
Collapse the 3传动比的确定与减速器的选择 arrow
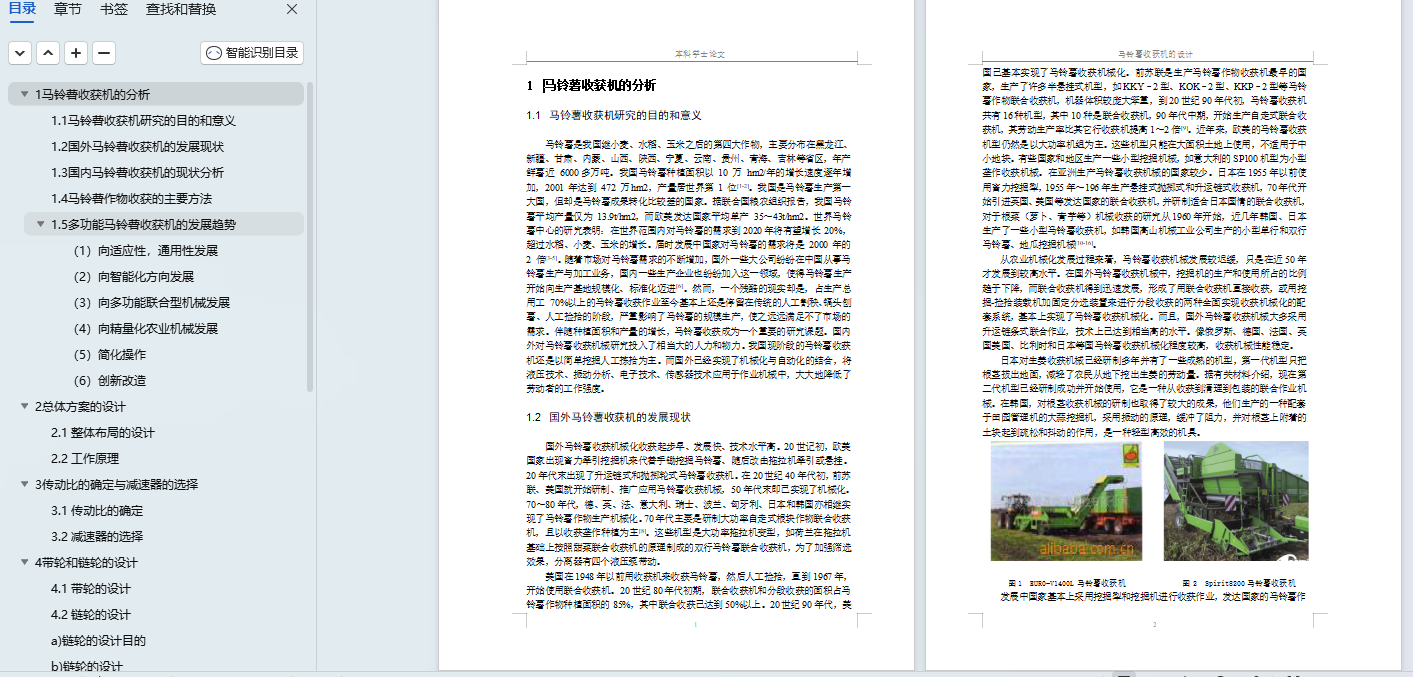24,485
